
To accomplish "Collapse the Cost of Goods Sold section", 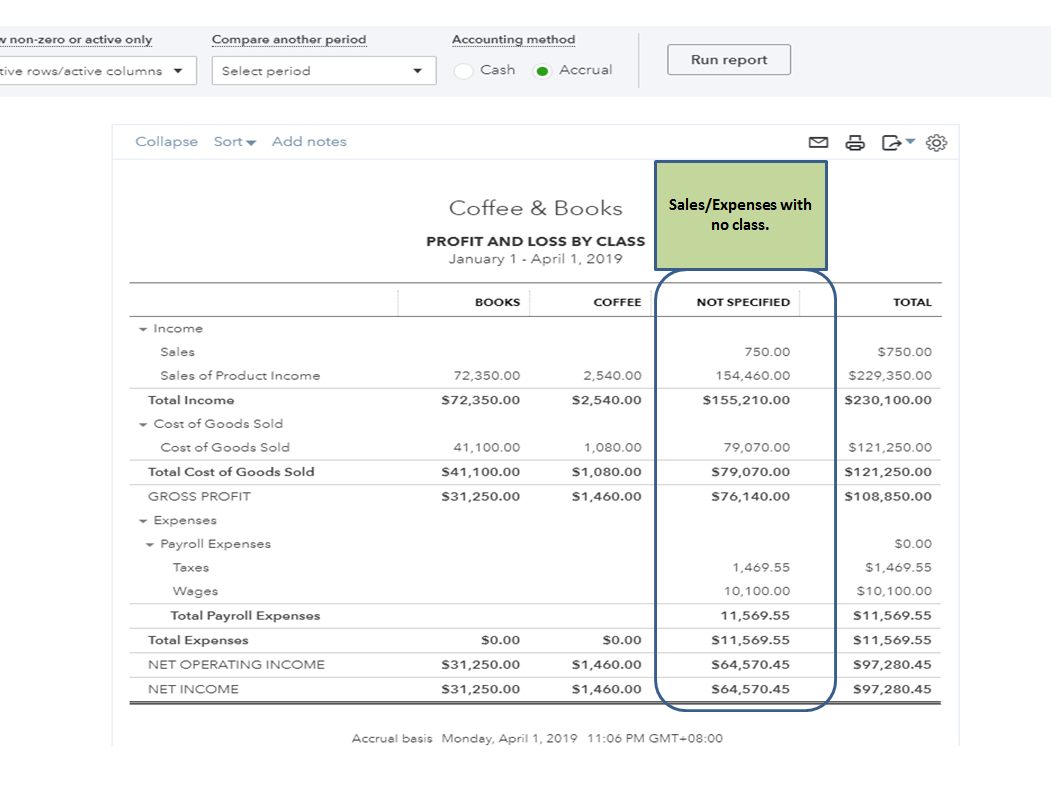I will point(143,425).
